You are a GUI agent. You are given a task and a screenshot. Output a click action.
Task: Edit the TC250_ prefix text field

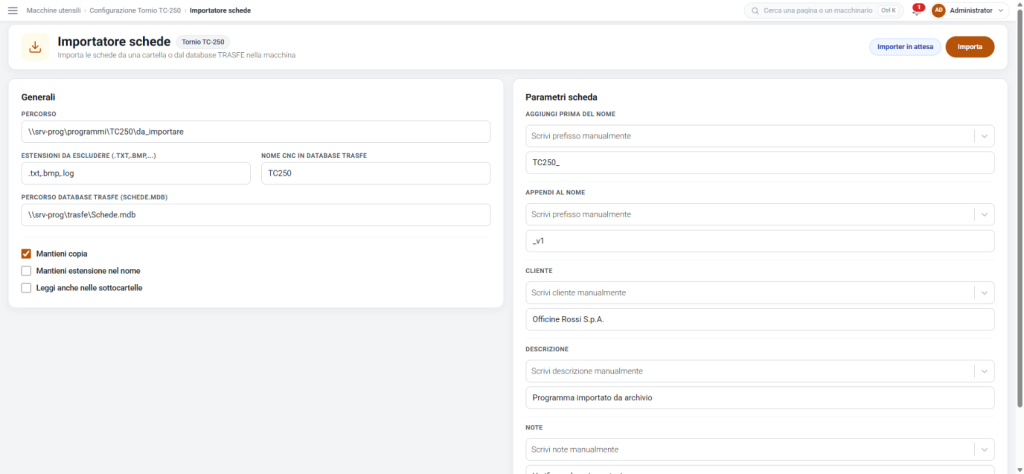760,163
